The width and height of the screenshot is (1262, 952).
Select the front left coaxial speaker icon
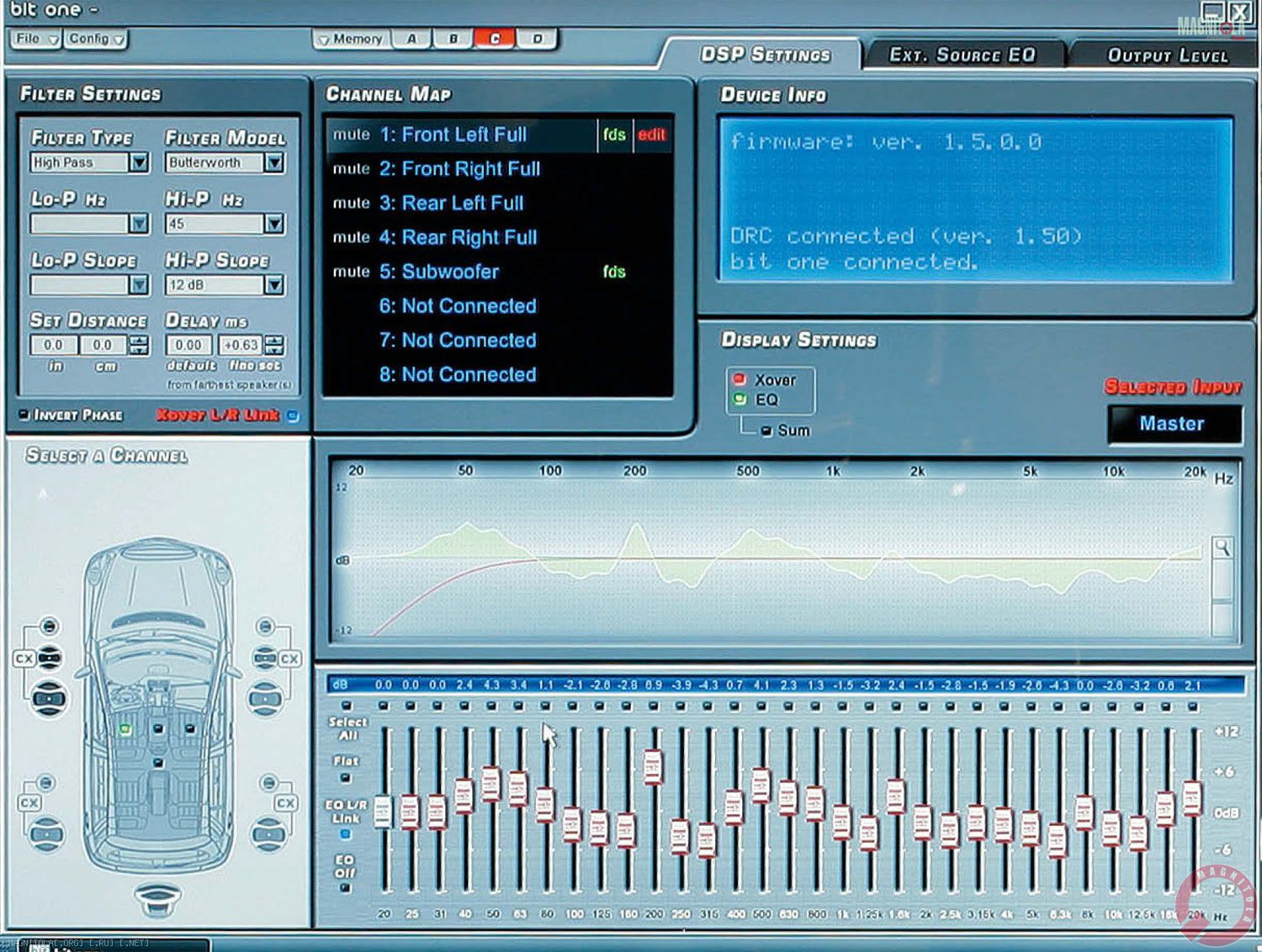pyautogui.click(x=50, y=657)
